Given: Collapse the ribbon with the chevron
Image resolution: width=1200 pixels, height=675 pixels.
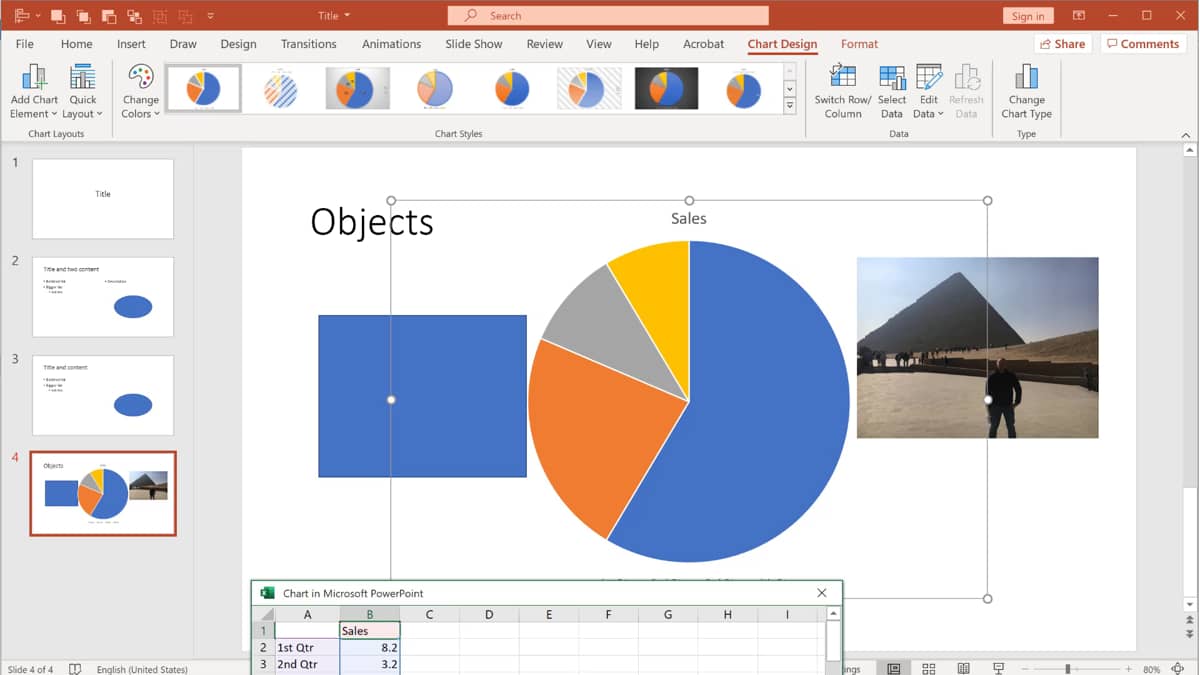Looking at the screenshot, I should [x=1186, y=135].
